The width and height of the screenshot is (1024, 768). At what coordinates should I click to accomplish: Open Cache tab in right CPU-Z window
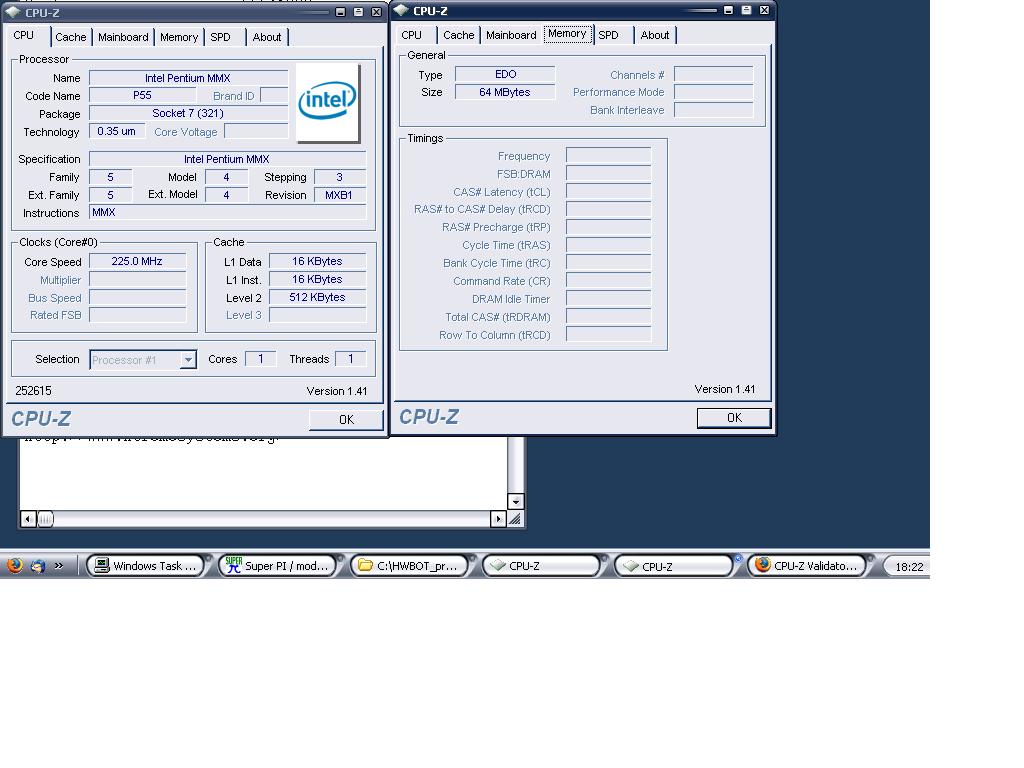coord(458,35)
